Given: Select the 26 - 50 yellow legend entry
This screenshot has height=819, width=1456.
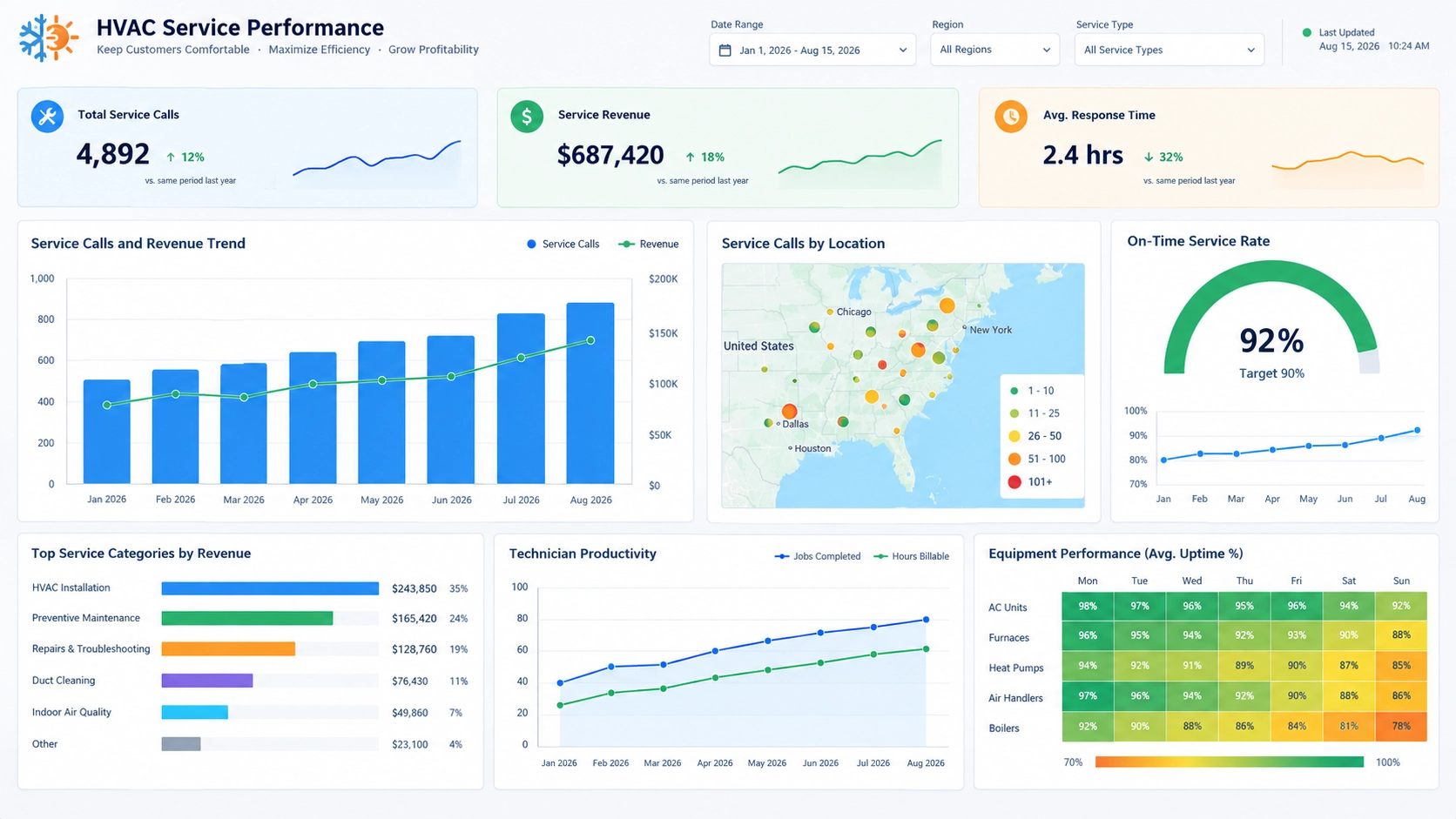Looking at the screenshot, I should point(1035,436).
